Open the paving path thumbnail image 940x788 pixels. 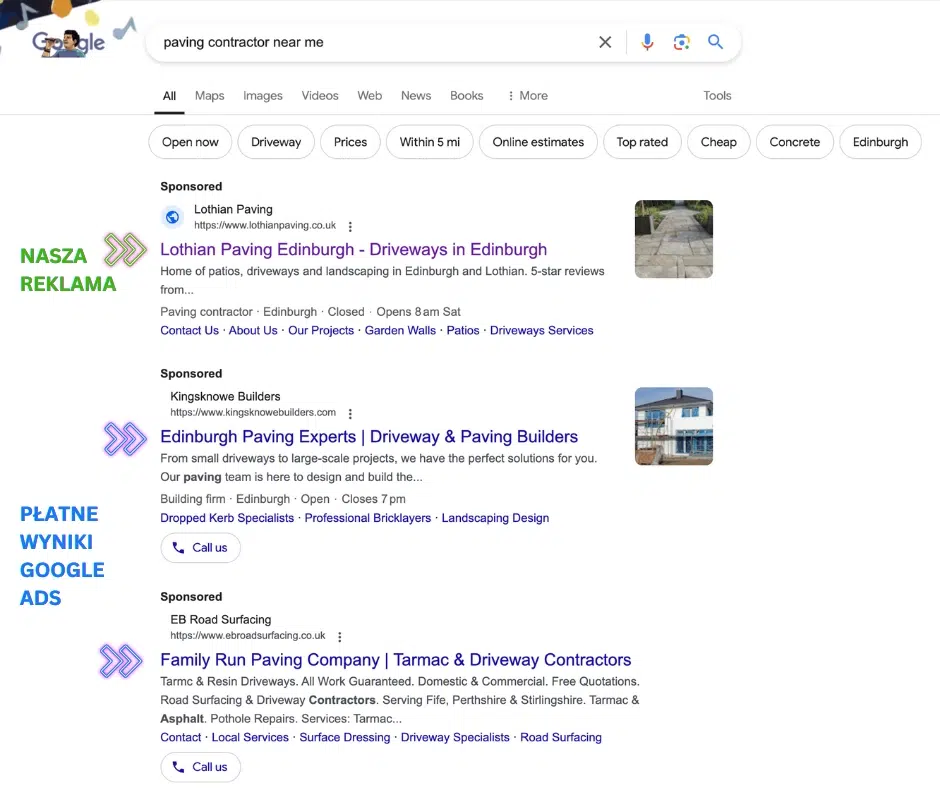674,239
